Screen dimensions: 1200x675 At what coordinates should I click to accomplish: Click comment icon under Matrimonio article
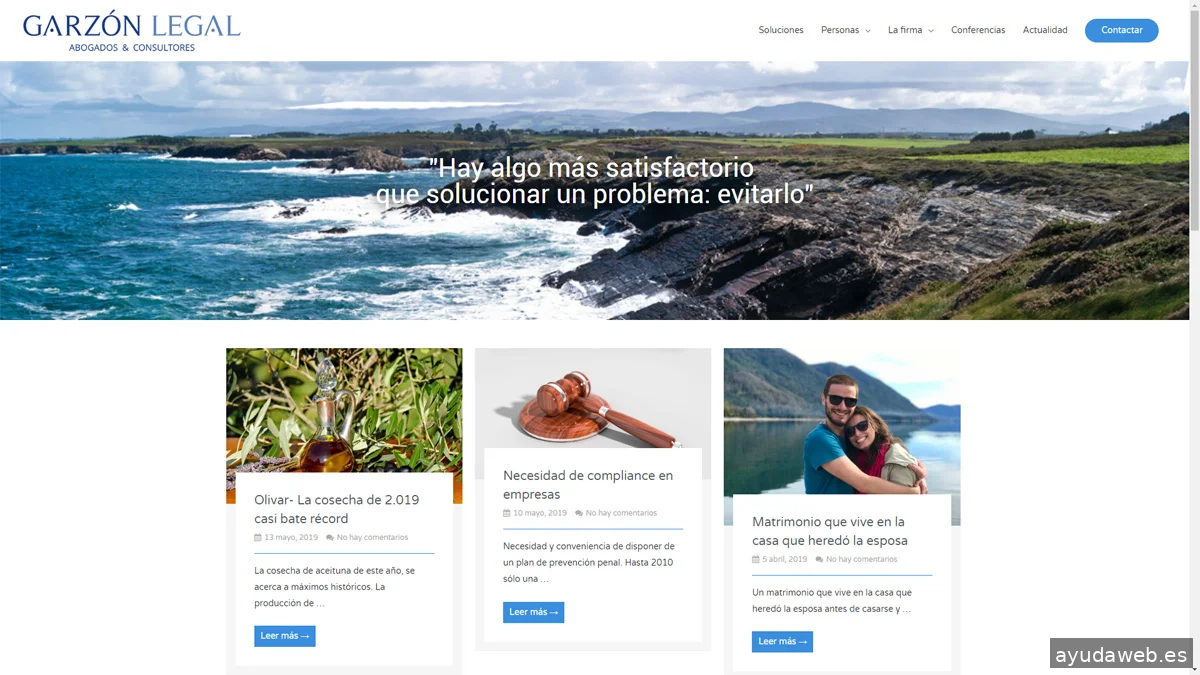pos(820,560)
